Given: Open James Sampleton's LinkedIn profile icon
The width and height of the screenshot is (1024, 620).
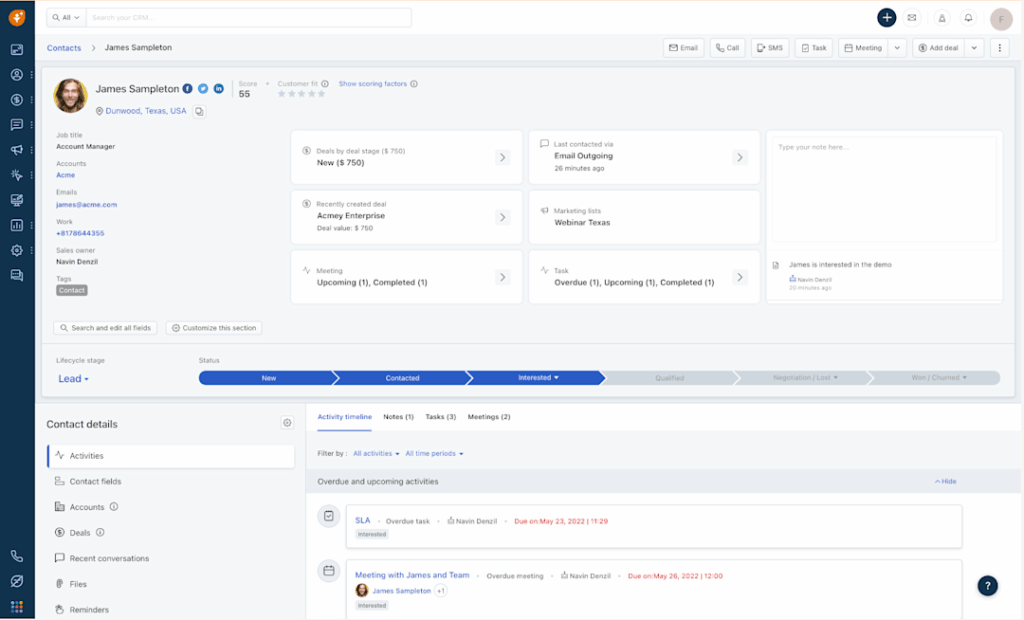Looking at the screenshot, I should coord(219,89).
